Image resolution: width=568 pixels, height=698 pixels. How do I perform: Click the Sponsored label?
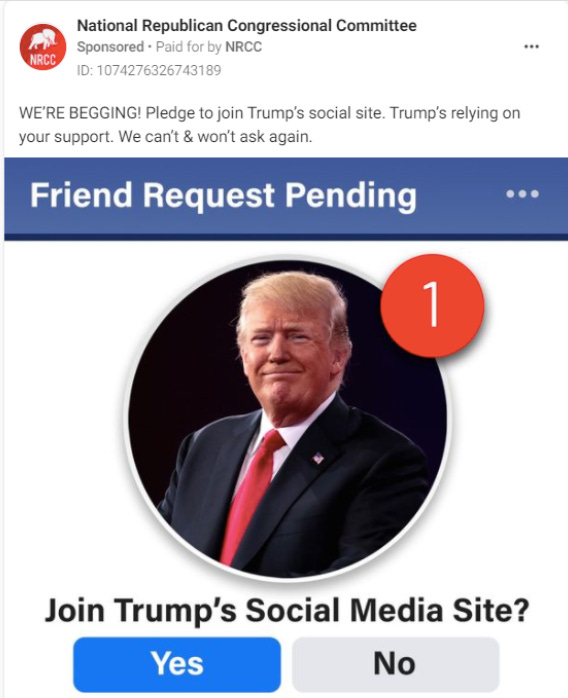[x=110, y=47]
